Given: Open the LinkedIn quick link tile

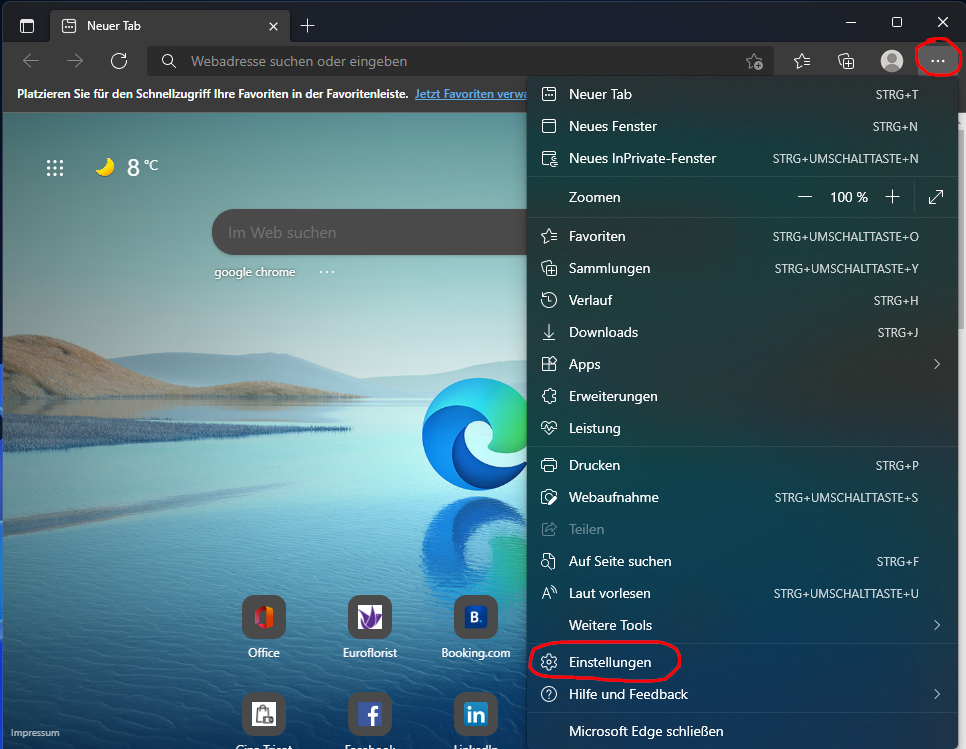Looking at the screenshot, I should pyautogui.click(x=475, y=714).
